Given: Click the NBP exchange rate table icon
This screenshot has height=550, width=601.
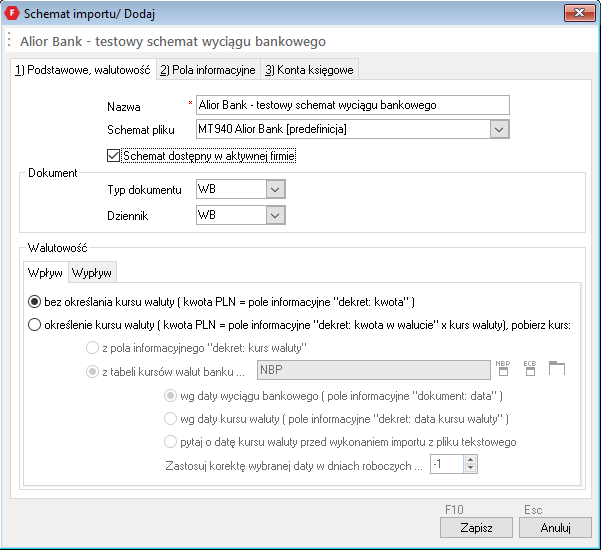Looking at the screenshot, I should (x=502, y=368).
